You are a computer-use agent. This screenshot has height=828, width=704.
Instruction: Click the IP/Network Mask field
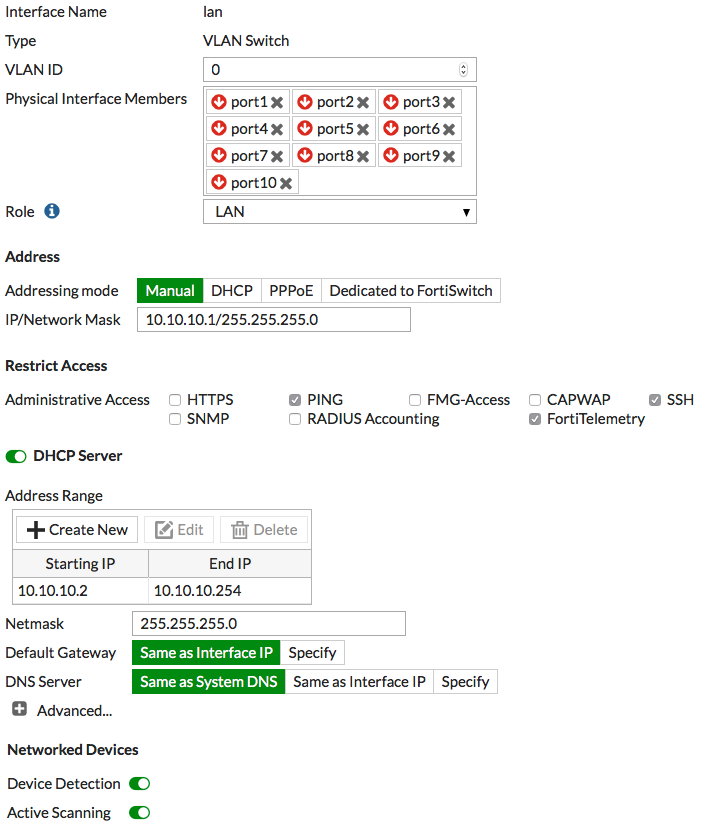(x=274, y=320)
